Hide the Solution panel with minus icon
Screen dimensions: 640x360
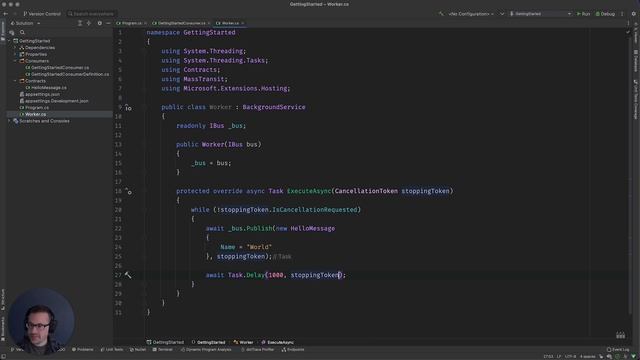pyautogui.click(x=108, y=23)
